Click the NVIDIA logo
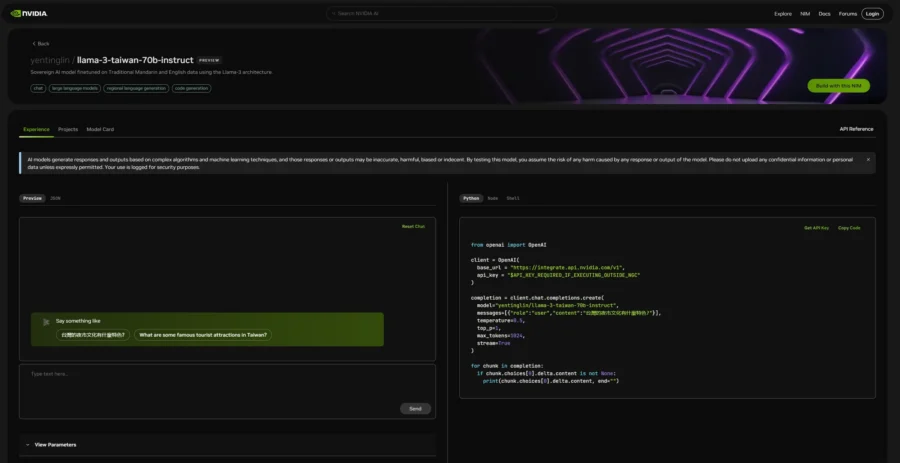Image resolution: width=900 pixels, height=463 pixels. 29,14
